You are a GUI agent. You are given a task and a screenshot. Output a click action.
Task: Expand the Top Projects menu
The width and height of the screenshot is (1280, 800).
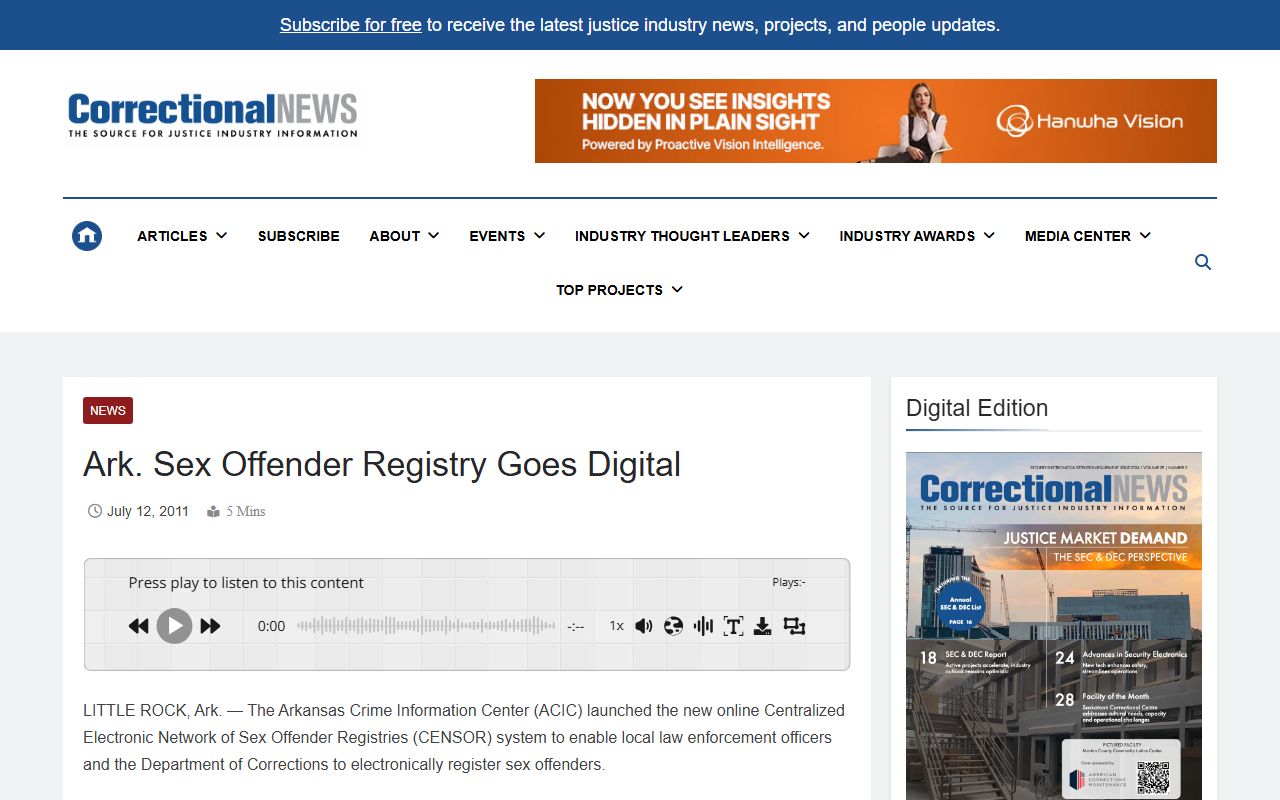(619, 290)
